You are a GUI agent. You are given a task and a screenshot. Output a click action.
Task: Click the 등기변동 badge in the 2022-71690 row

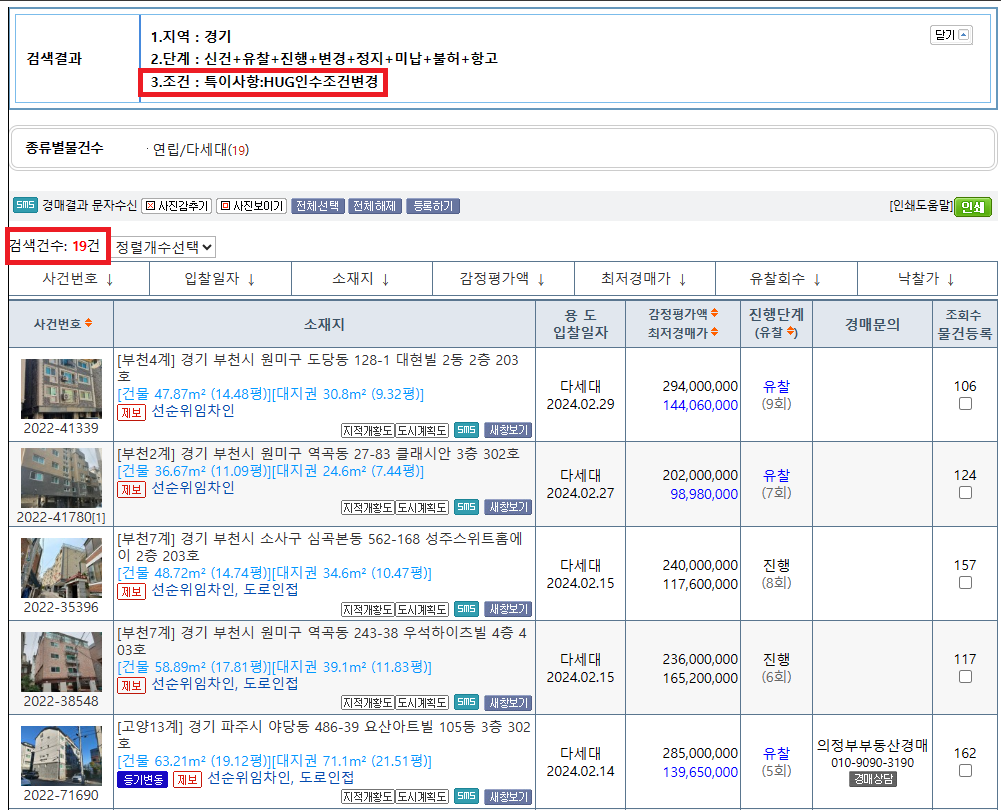pos(143,778)
